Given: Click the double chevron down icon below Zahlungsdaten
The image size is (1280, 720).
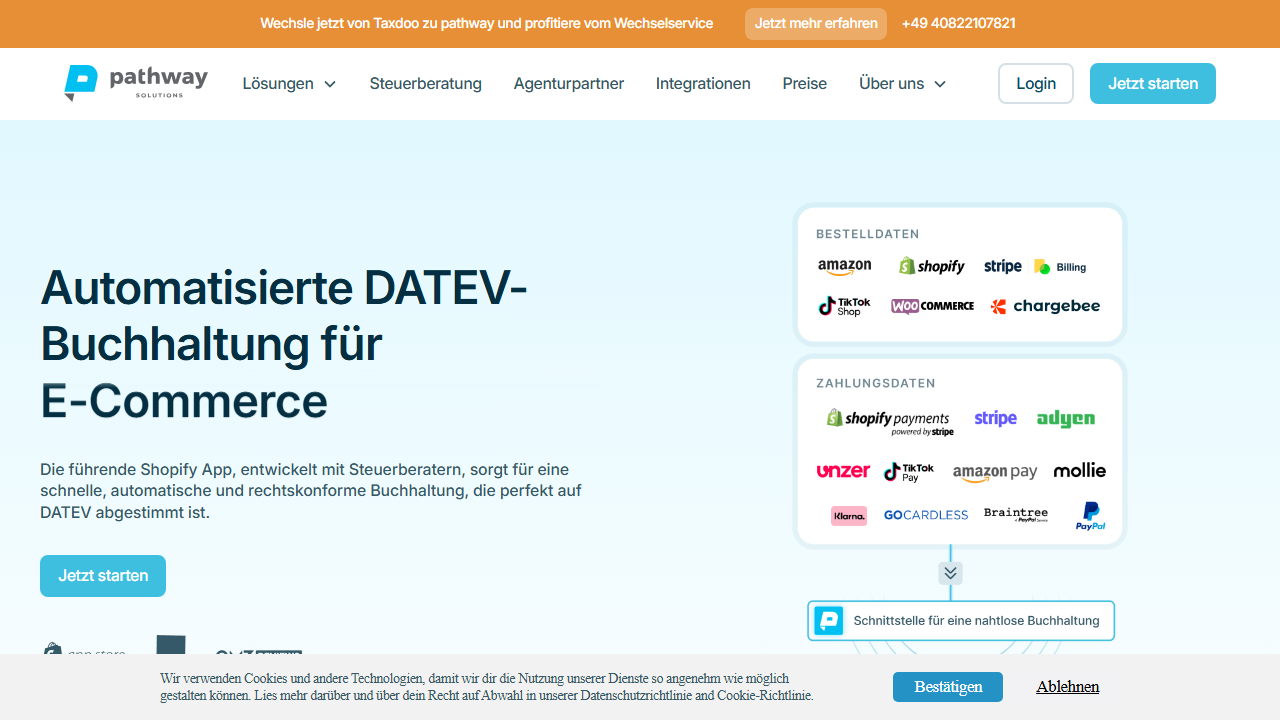Looking at the screenshot, I should pyautogui.click(x=951, y=573).
